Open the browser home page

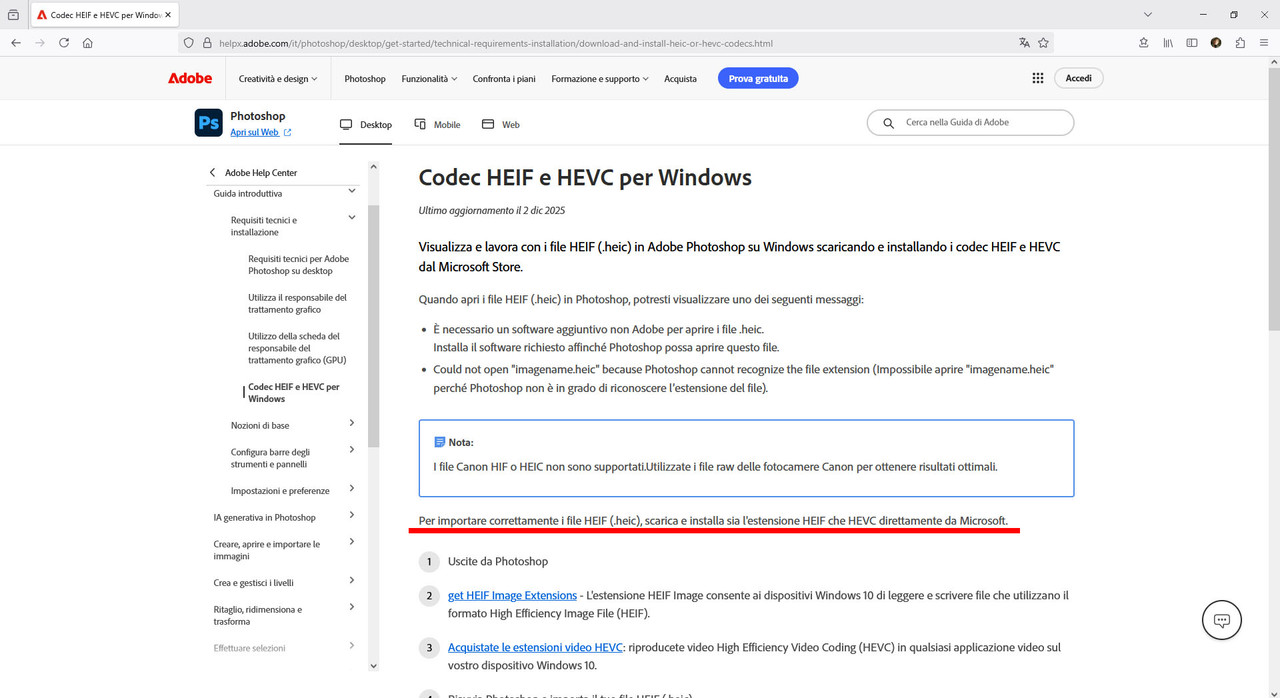[88, 43]
